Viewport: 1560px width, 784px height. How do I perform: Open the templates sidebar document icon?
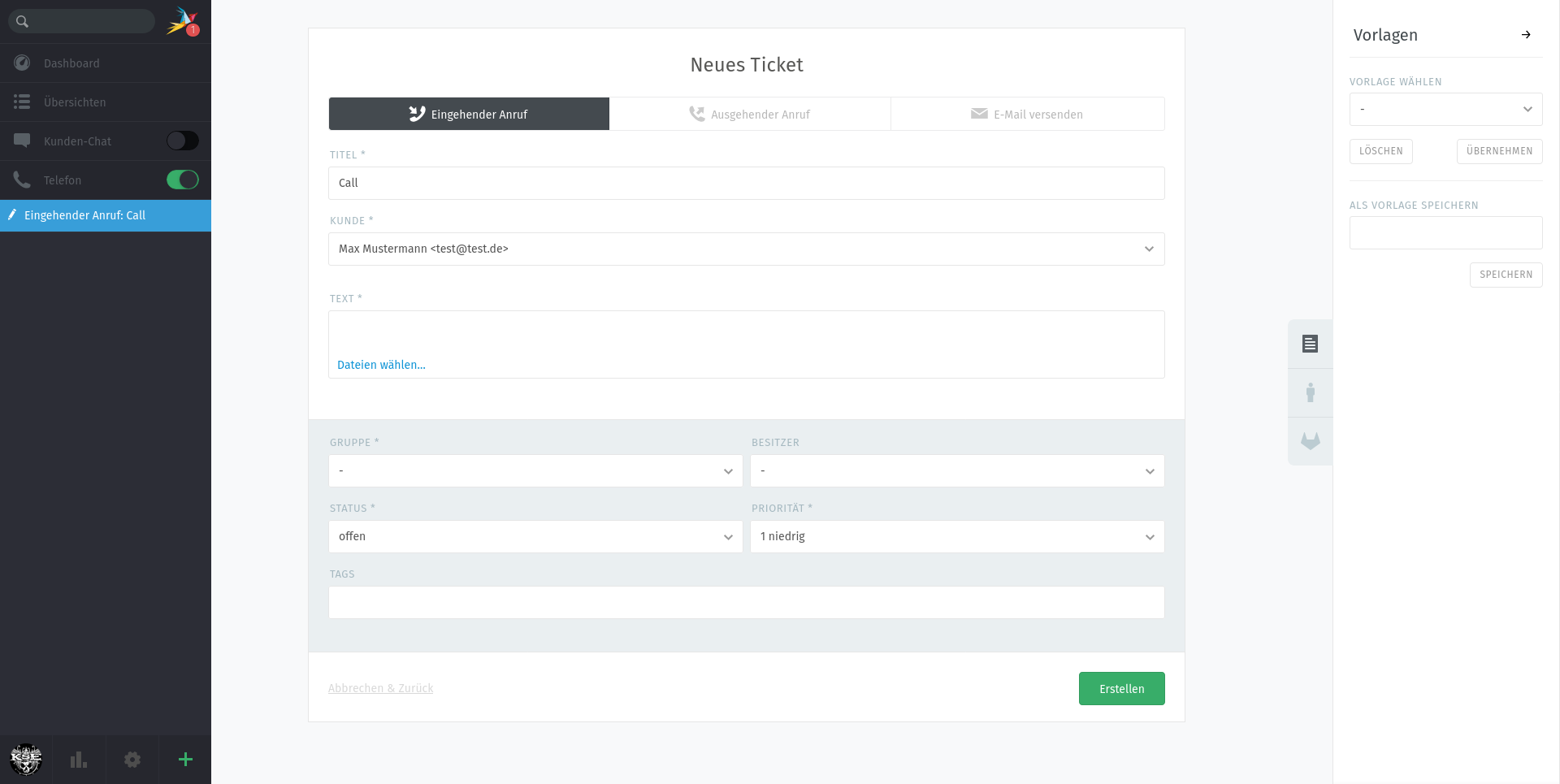1310,344
